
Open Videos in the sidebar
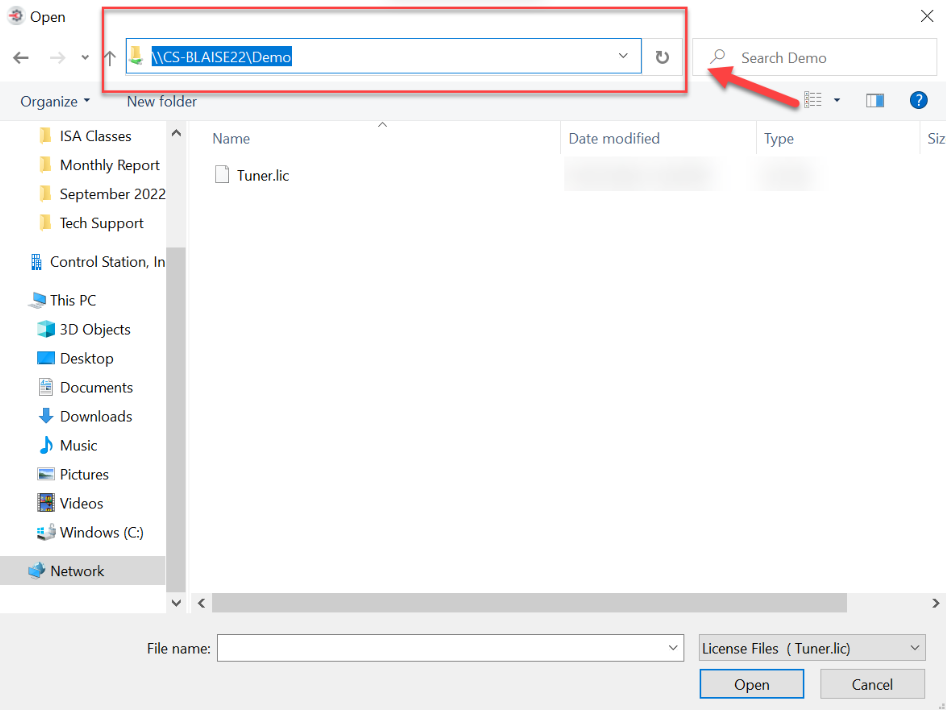point(81,503)
